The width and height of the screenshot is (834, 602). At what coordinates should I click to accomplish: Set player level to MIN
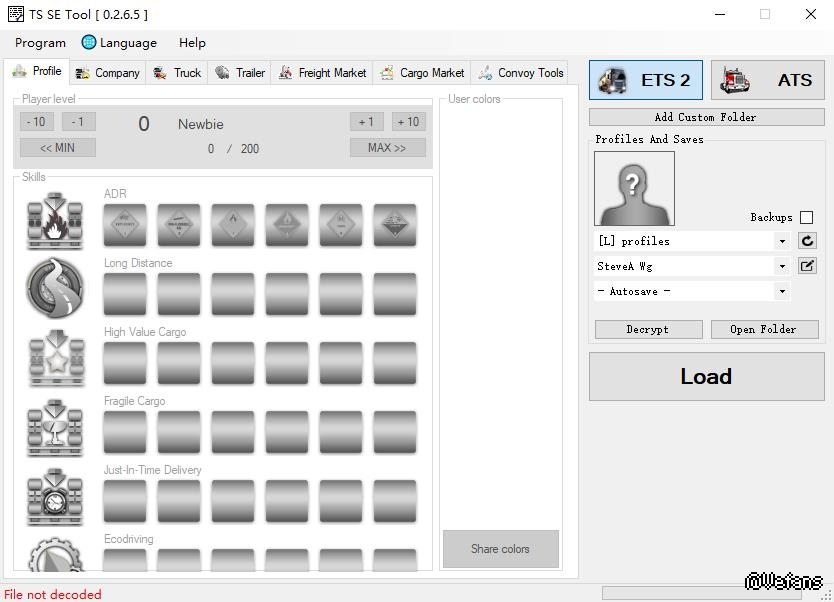[x=58, y=148]
